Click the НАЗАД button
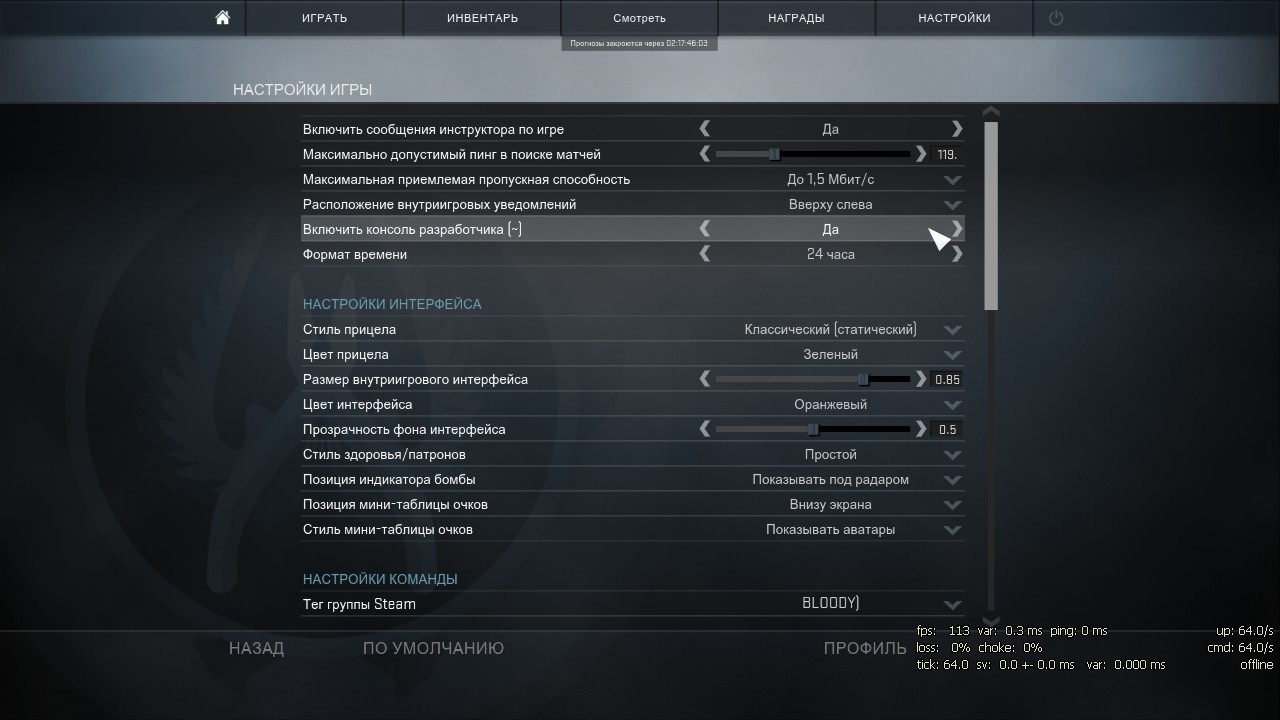 [x=256, y=648]
